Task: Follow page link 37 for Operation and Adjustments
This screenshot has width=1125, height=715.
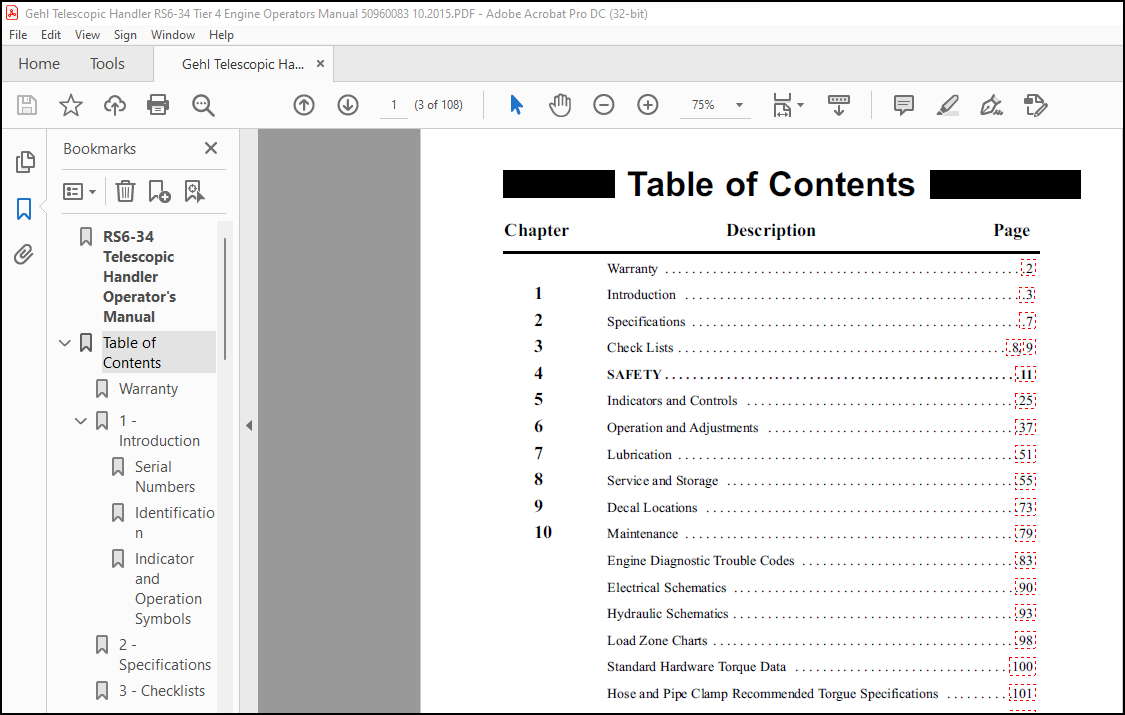Action: pos(1026,427)
